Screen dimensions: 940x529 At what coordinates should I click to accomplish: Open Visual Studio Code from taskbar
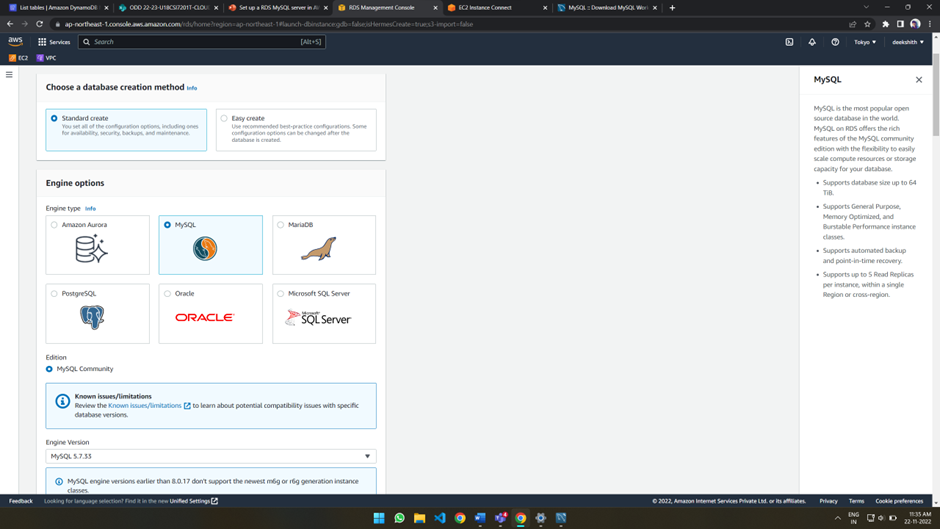pos(440,518)
